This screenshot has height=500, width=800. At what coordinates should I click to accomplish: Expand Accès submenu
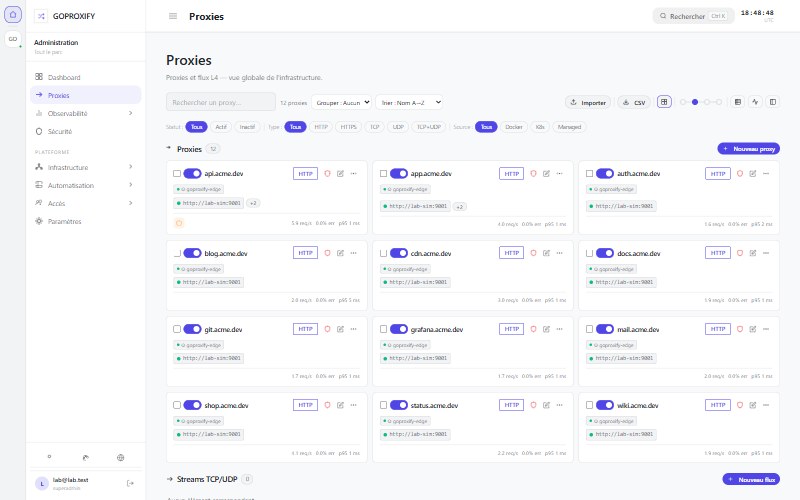pyautogui.click(x=131, y=203)
